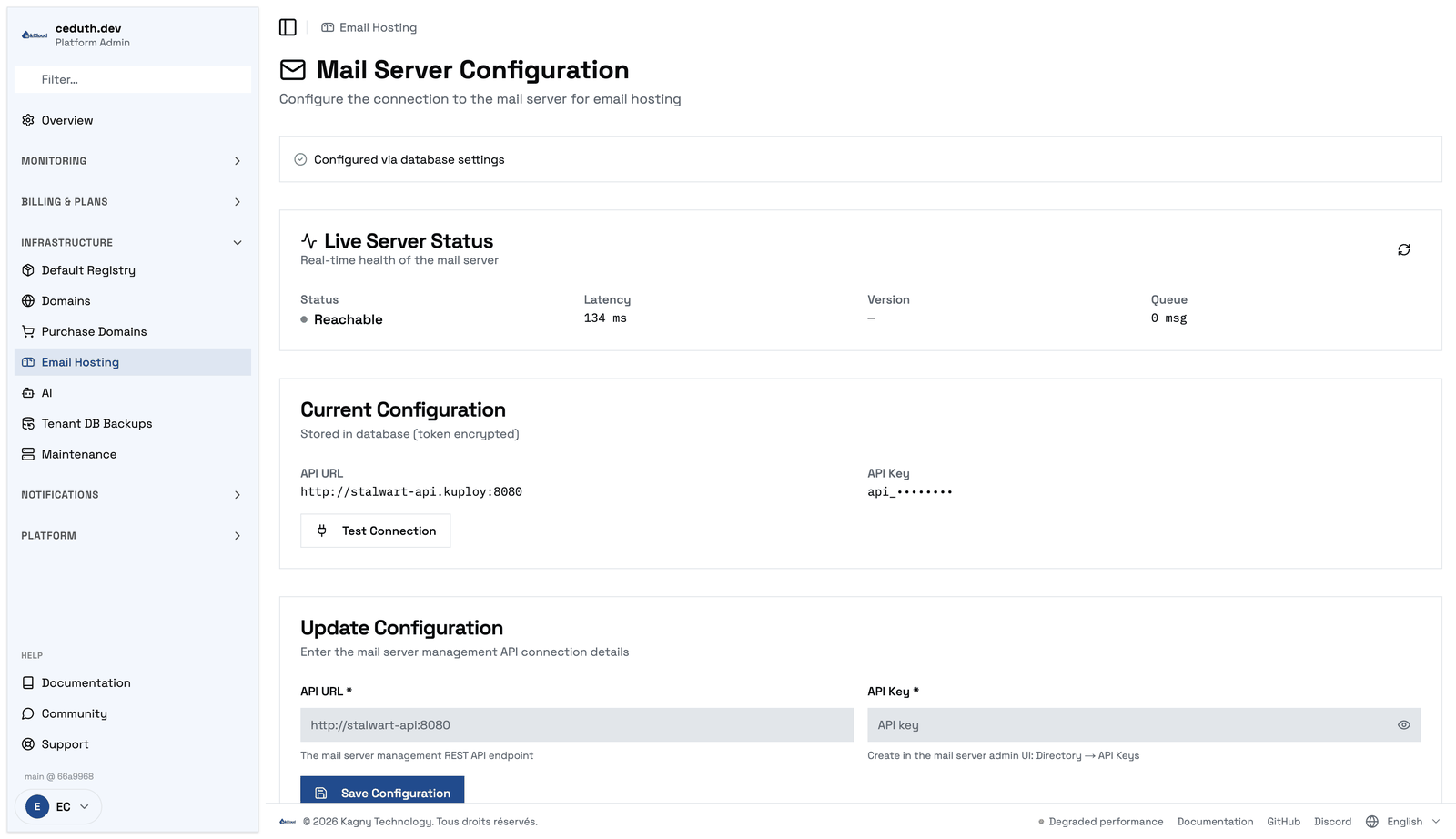This screenshot has height=839, width=1456.
Task: Click the main @ 66a9968 version text
Action: click(59, 777)
